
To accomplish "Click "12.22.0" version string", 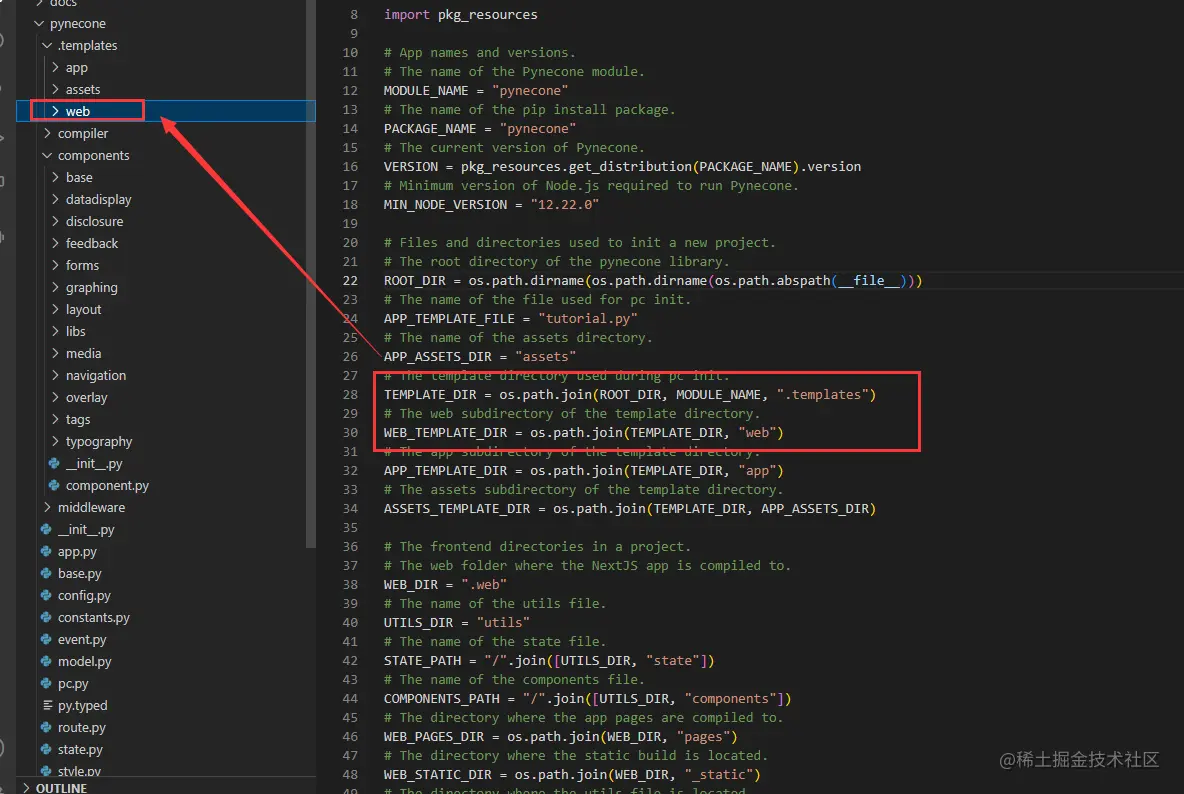I will coord(564,205).
